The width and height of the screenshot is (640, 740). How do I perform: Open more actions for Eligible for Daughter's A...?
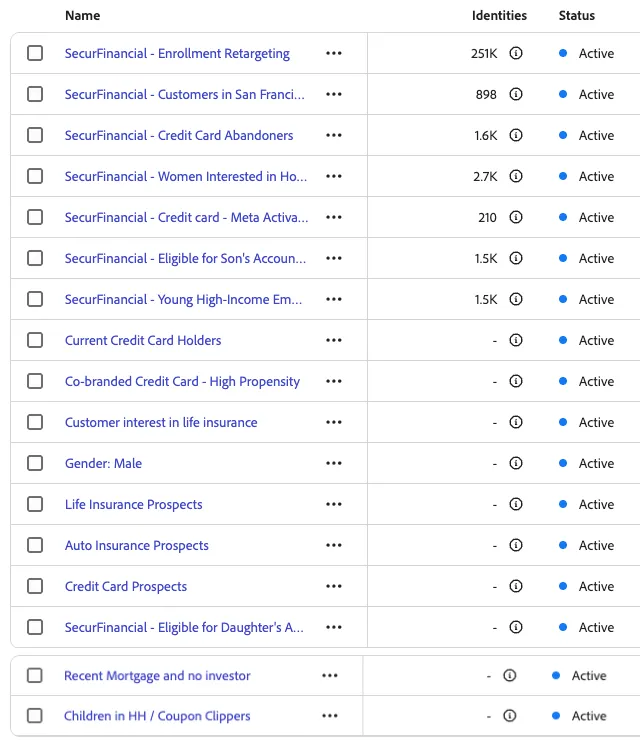point(334,628)
